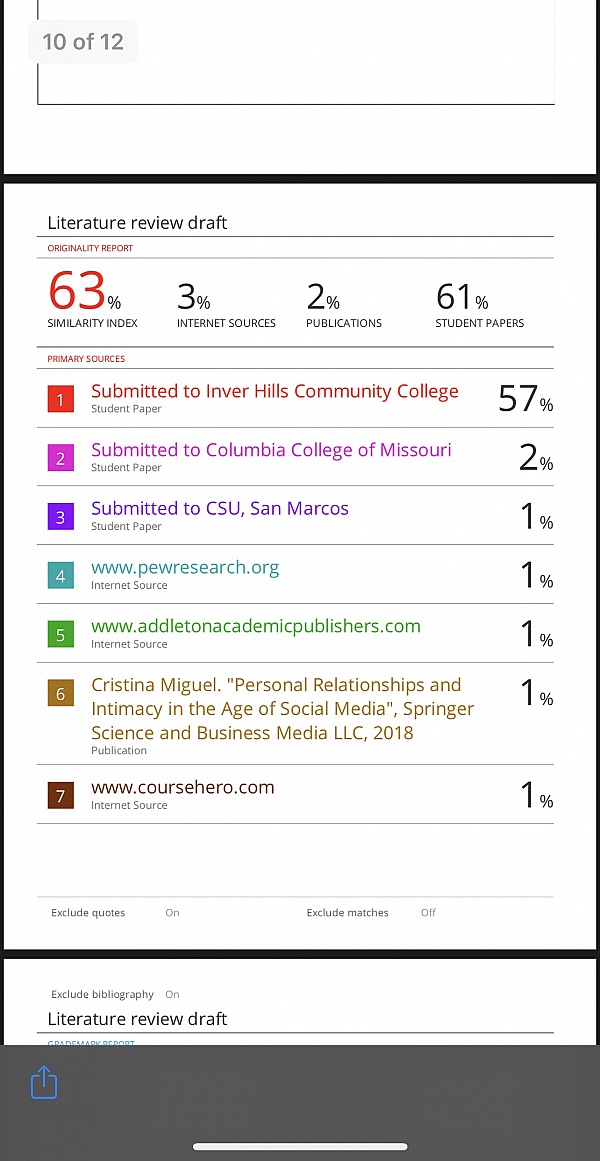The width and height of the screenshot is (600, 1161).
Task: Toggle the Exclude quotes On setting
Action: click(172, 912)
